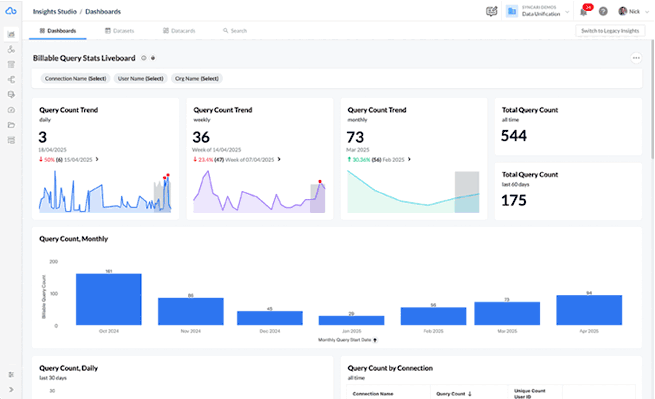Open the Data Unification workspace dropdown
This screenshot has width=655, height=399.
pos(538,11)
